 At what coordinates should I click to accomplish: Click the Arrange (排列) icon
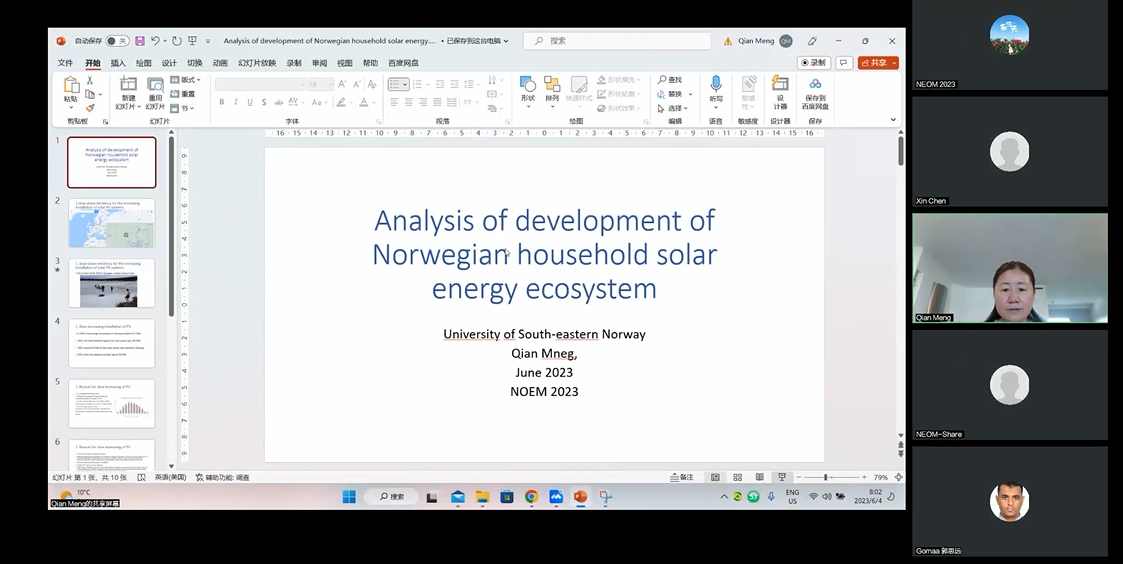tap(552, 84)
